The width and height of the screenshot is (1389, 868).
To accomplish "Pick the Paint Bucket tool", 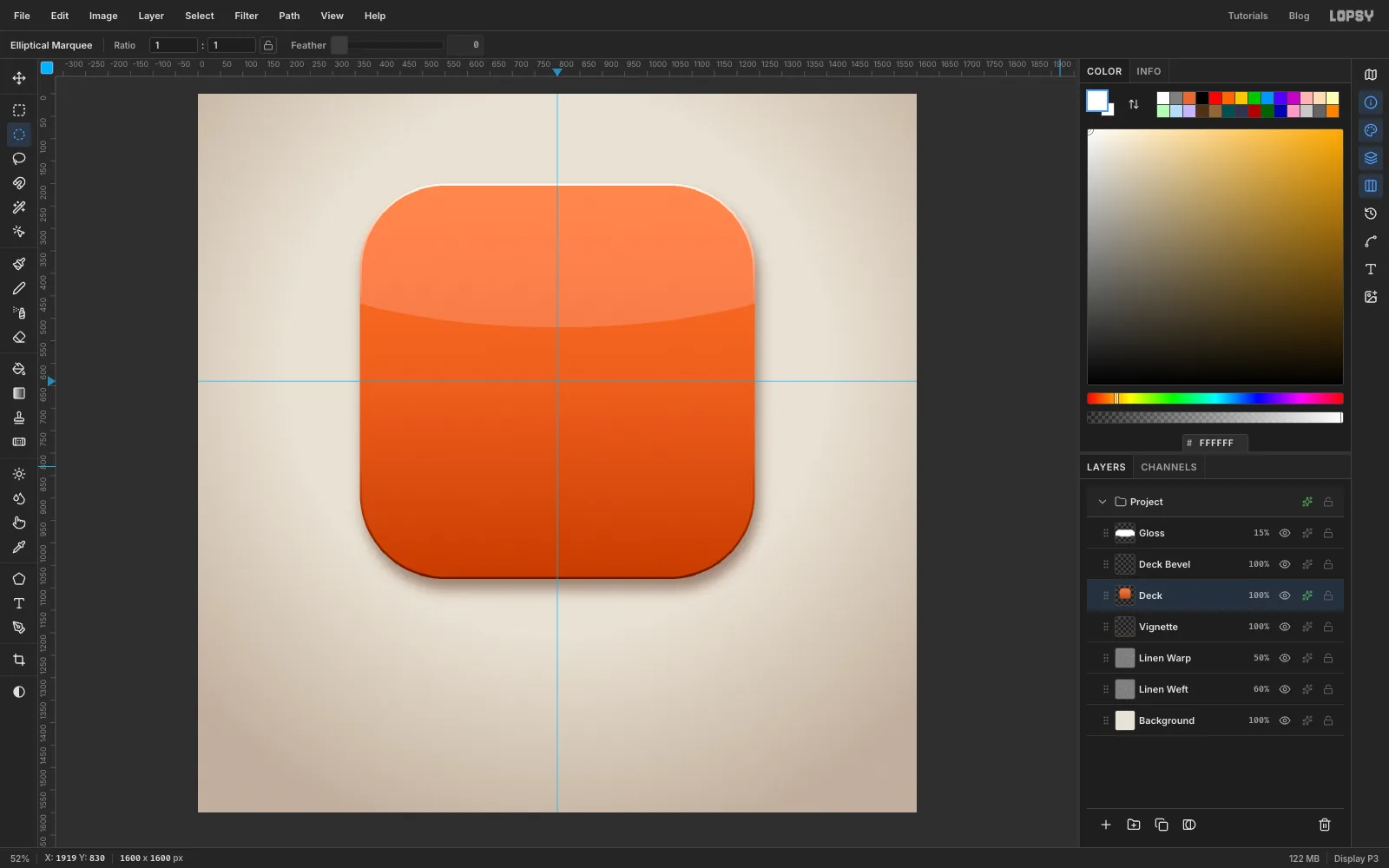I will tap(19, 369).
